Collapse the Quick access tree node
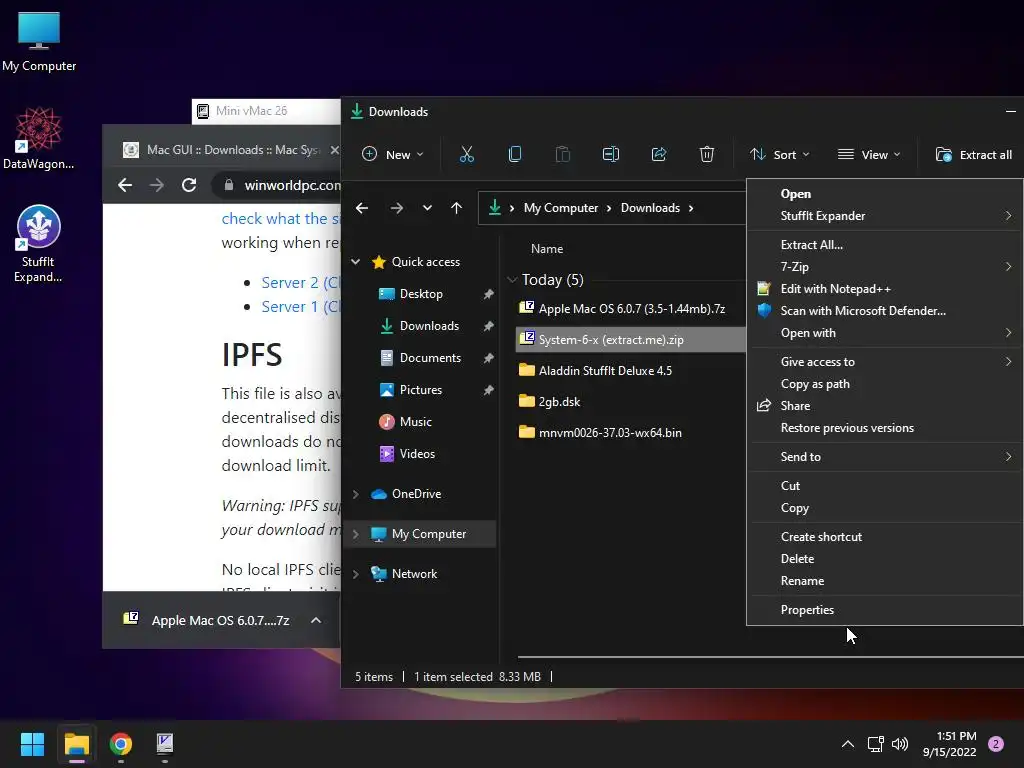This screenshot has width=1024, height=768. (x=355, y=262)
